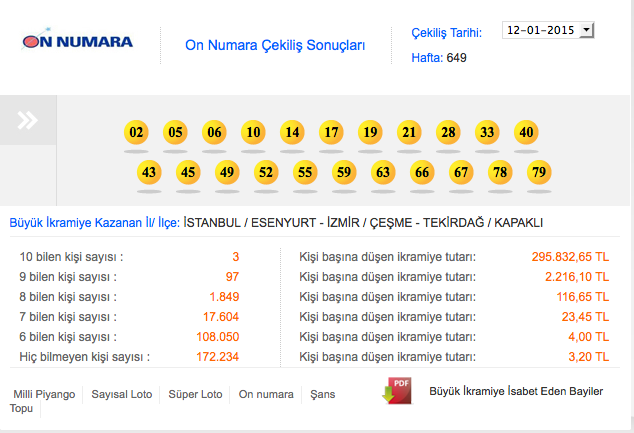Click the prize amount 116,65 TL
The height and width of the screenshot is (433, 634).
click(x=583, y=297)
